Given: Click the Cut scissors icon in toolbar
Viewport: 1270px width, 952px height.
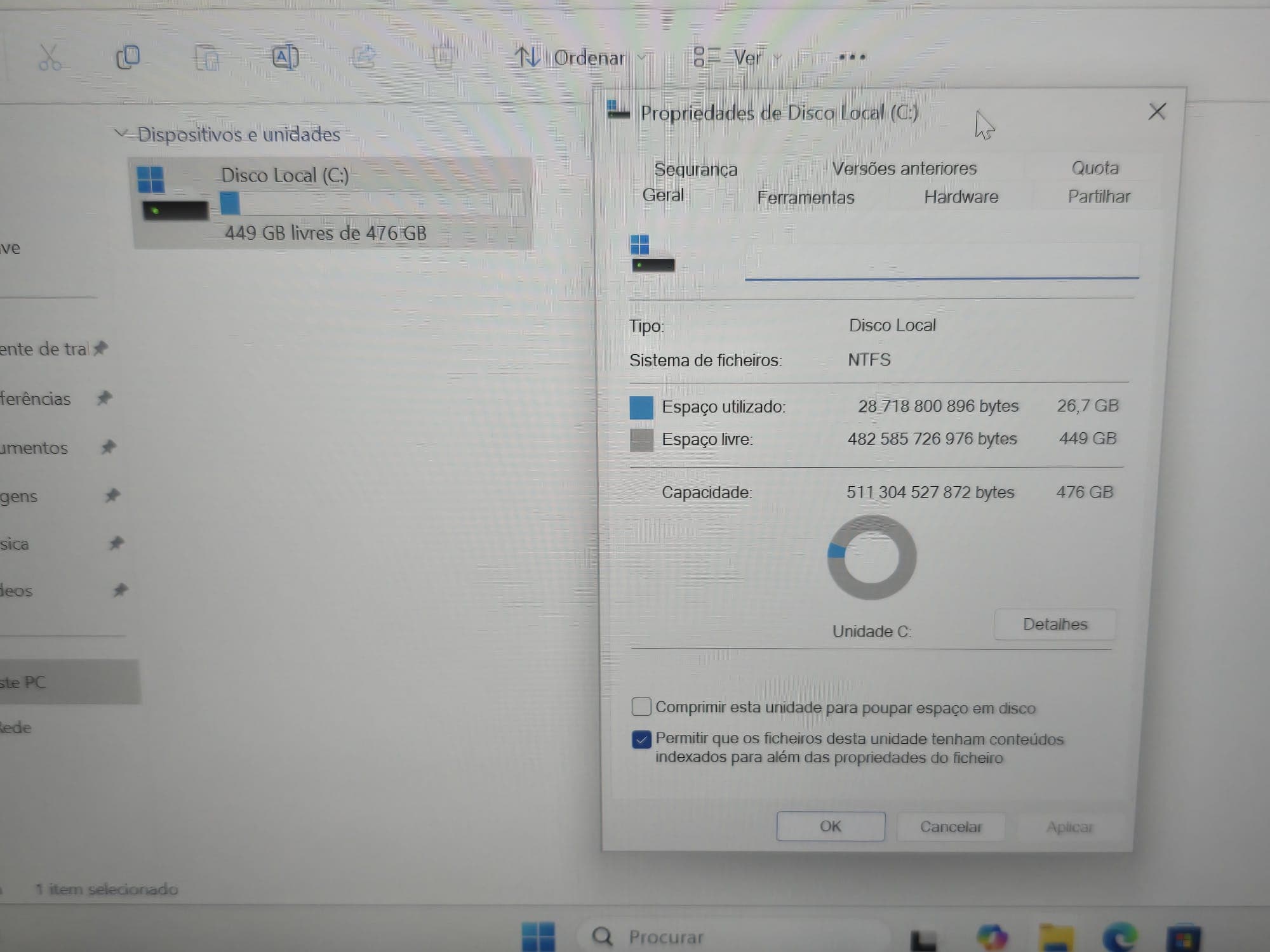Looking at the screenshot, I should pyautogui.click(x=50, y=58).
